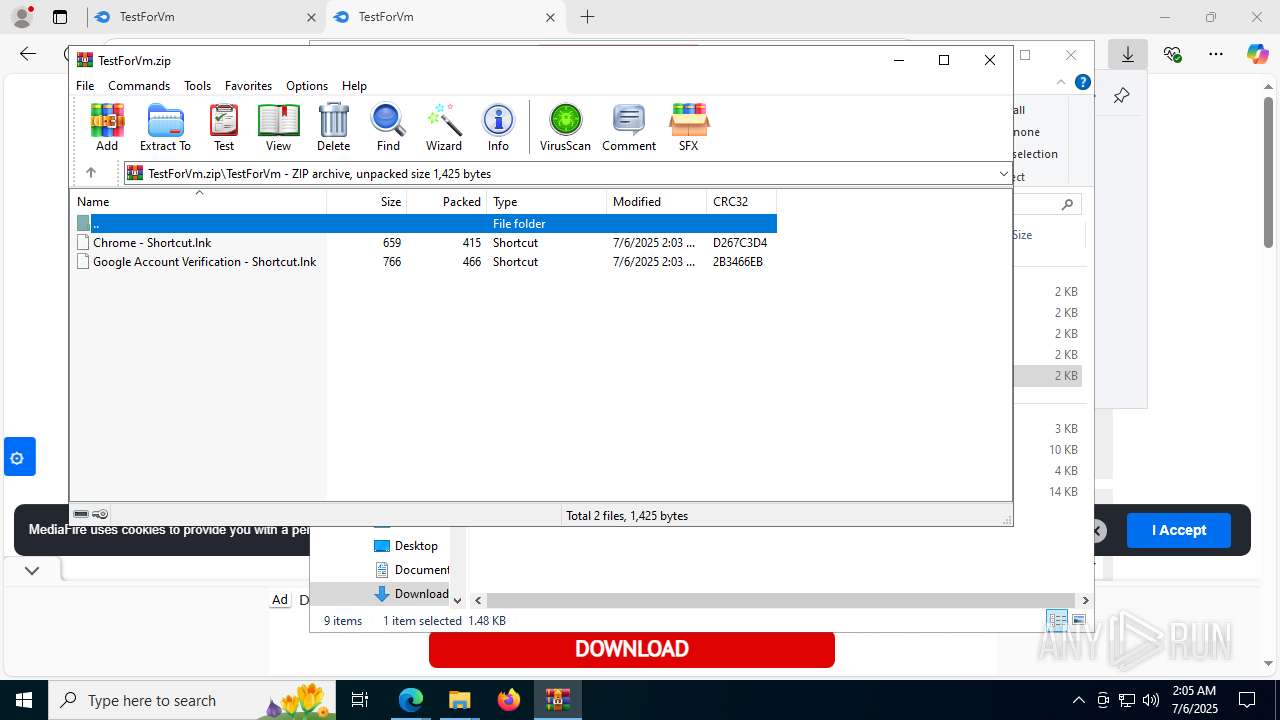Screen dimensions: 1280x720
Task: Switch Explorer to details view
Action: click(x=1057, y=621)
